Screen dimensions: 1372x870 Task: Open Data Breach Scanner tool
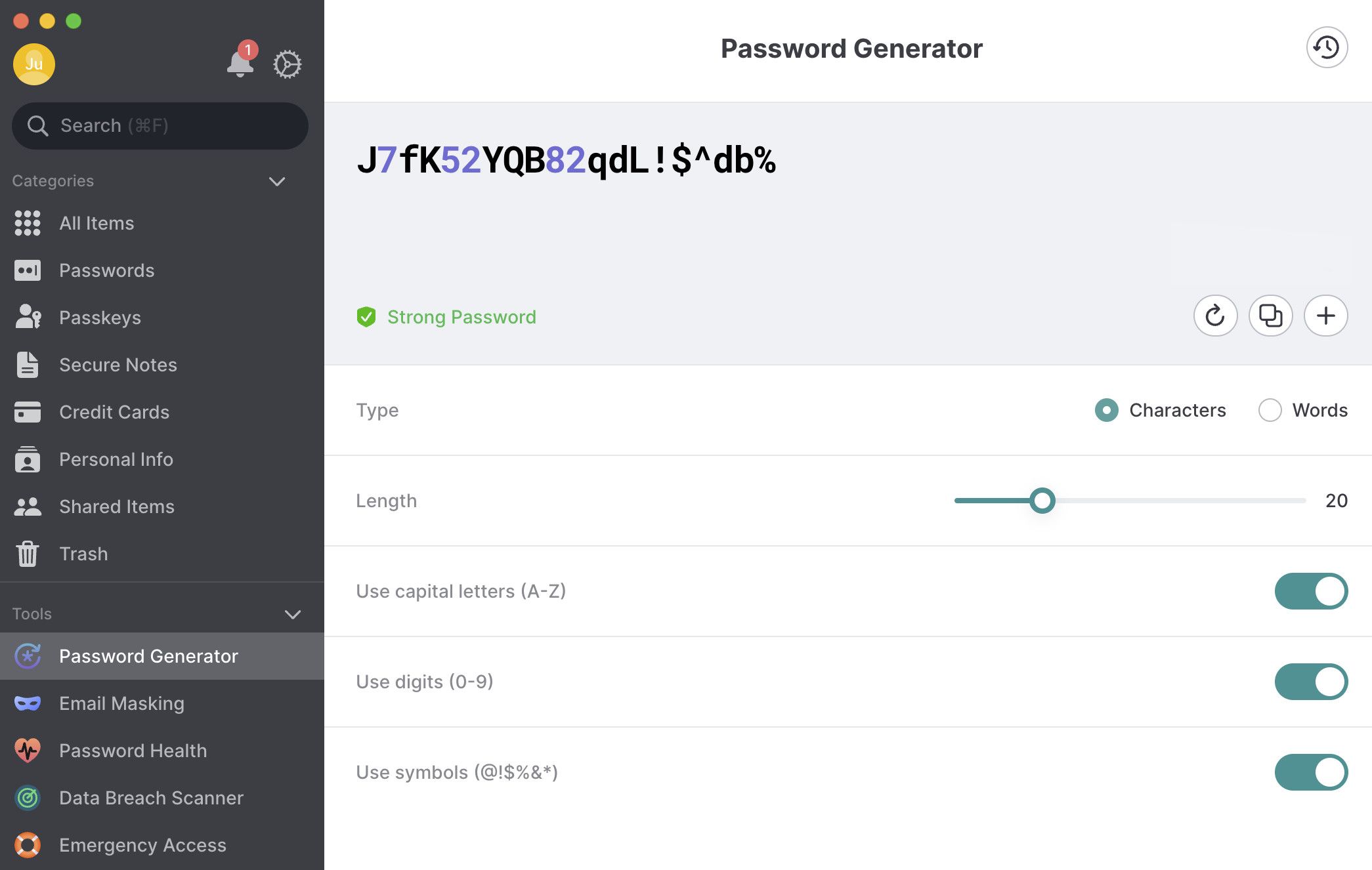pos(150,797)
